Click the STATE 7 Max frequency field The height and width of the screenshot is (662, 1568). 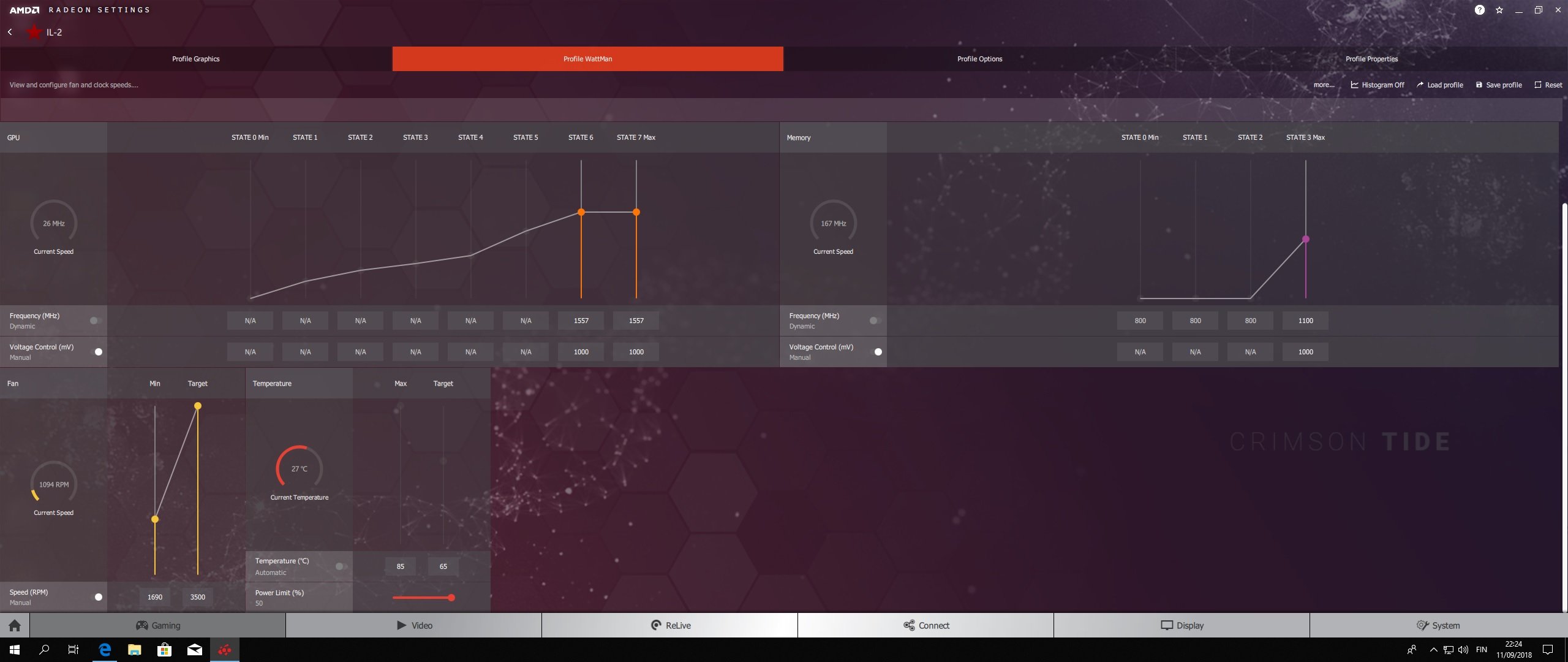tap(636, 321)
